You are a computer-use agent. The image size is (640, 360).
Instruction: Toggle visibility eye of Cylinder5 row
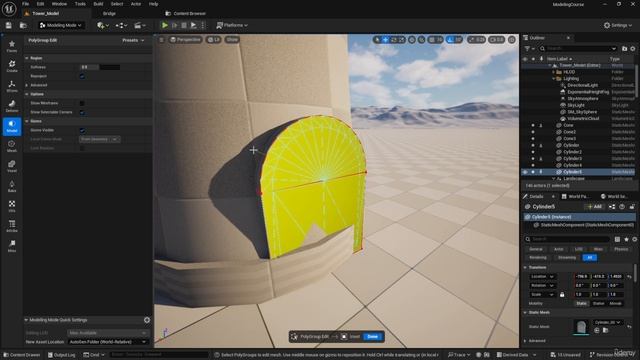(525, 172)
